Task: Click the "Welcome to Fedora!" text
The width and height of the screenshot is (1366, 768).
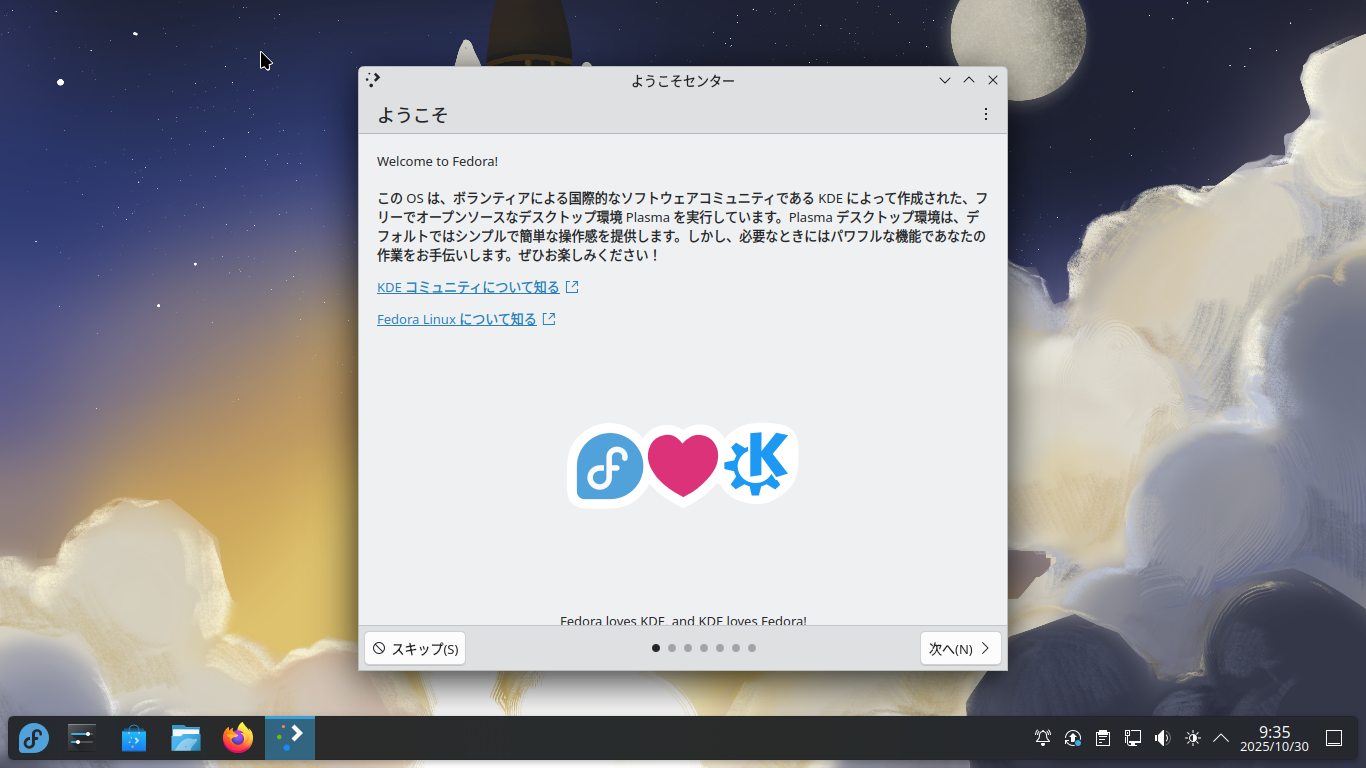Action: pos(437,161)
